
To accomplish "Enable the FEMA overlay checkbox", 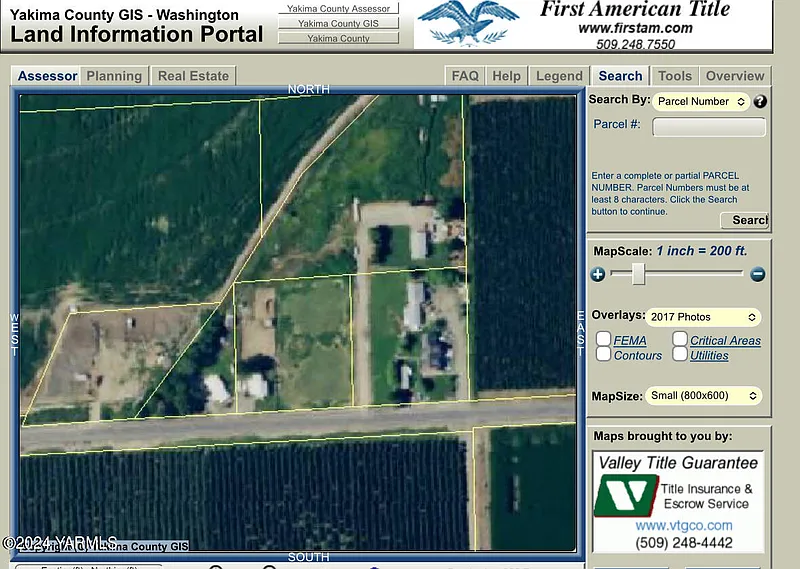I will (x=604, y=340).
